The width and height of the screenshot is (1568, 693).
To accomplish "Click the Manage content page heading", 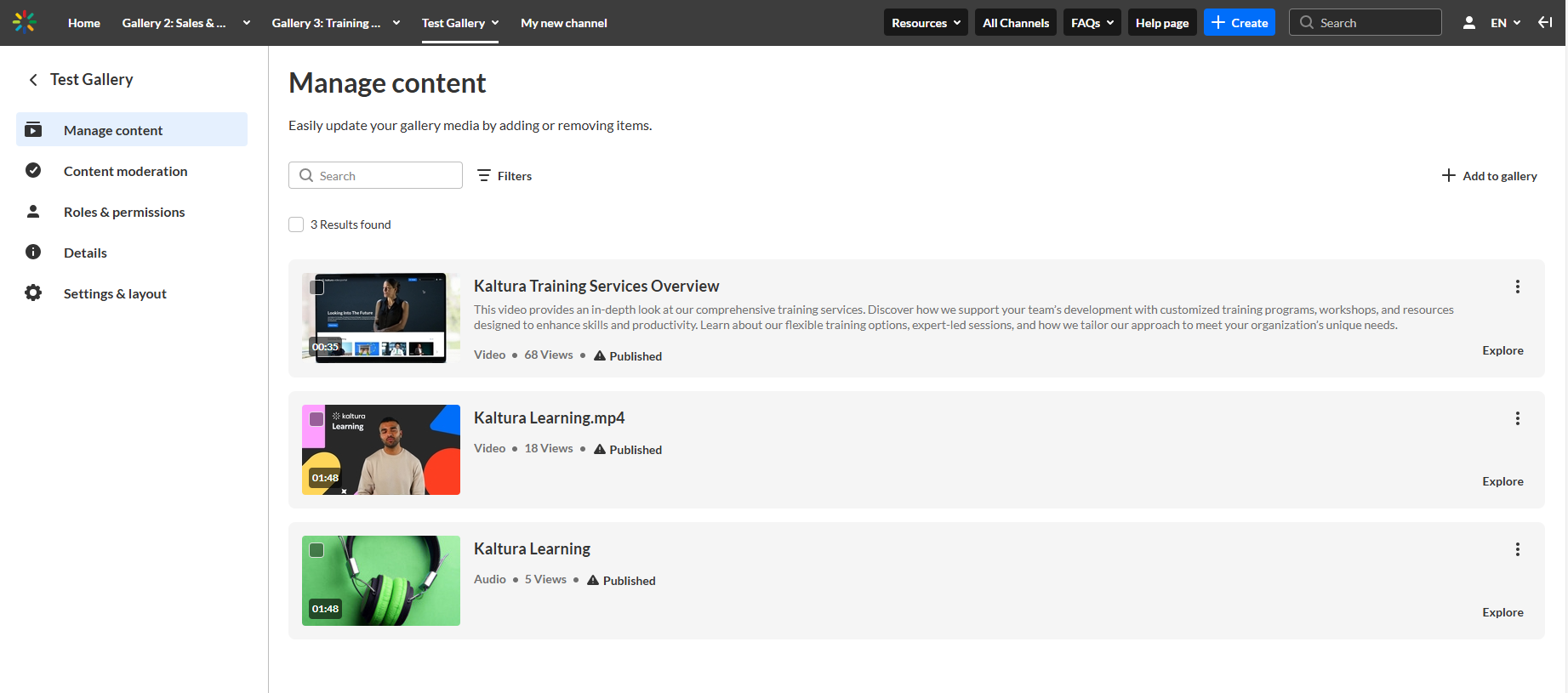I will click(387, 83).
